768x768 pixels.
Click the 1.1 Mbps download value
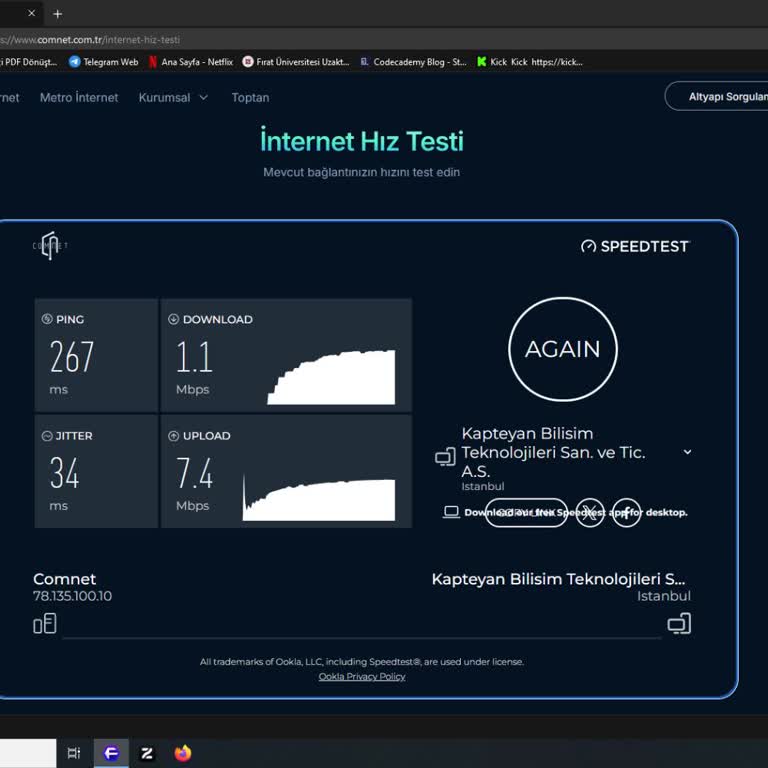click(x=194, y=357)
